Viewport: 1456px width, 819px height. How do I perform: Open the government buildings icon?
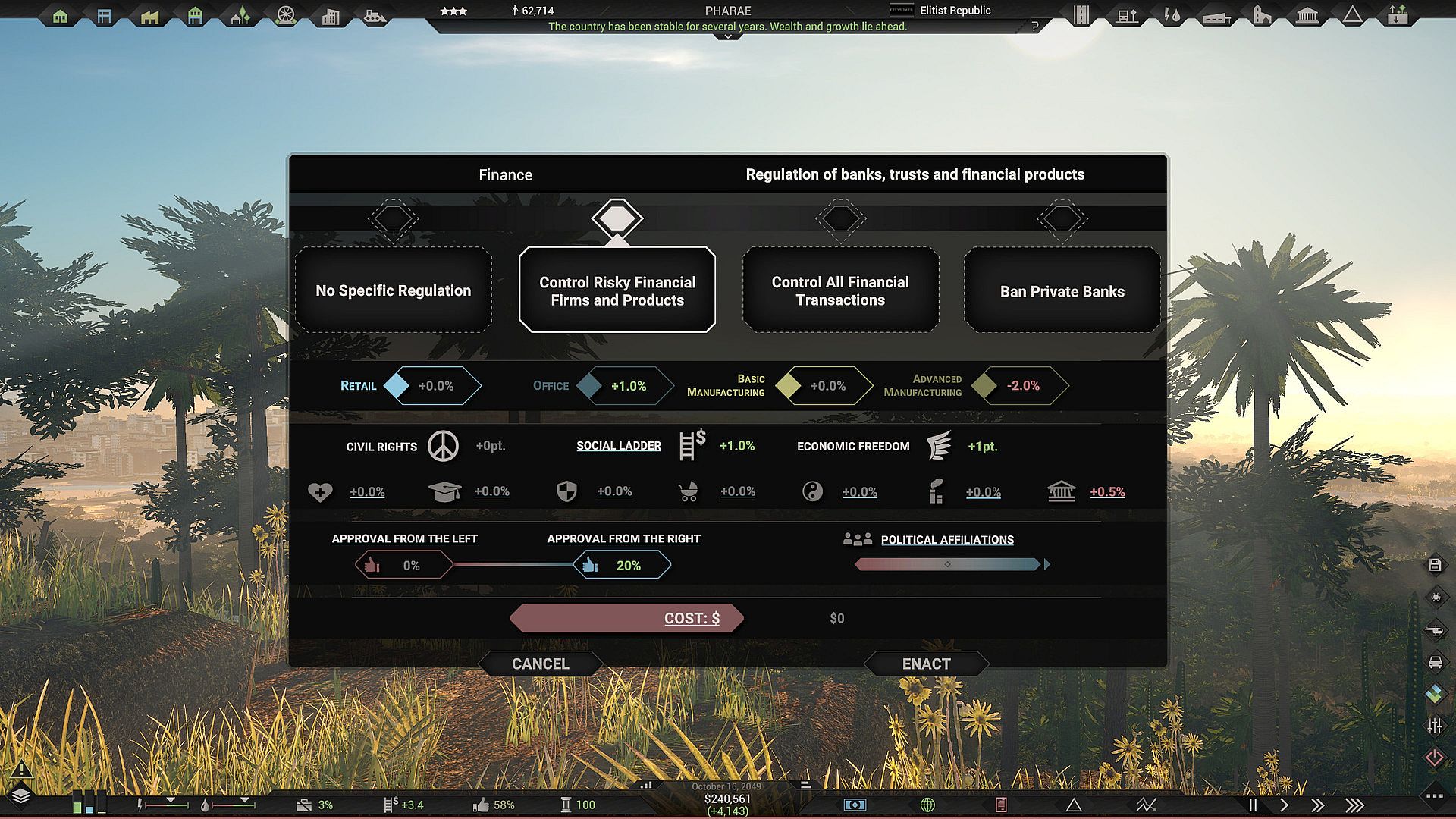[x=1307, y=15]
